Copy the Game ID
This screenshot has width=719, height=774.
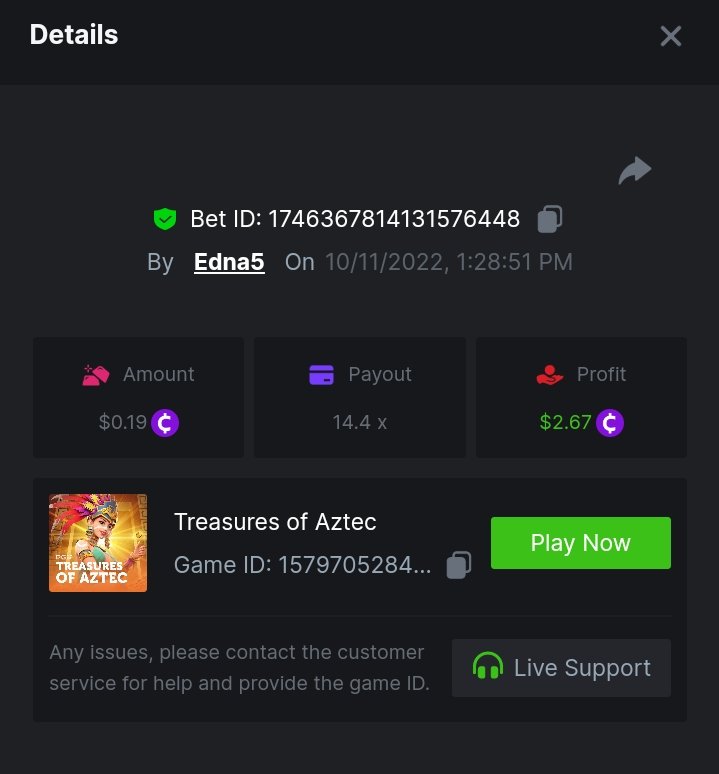(458, 565)
